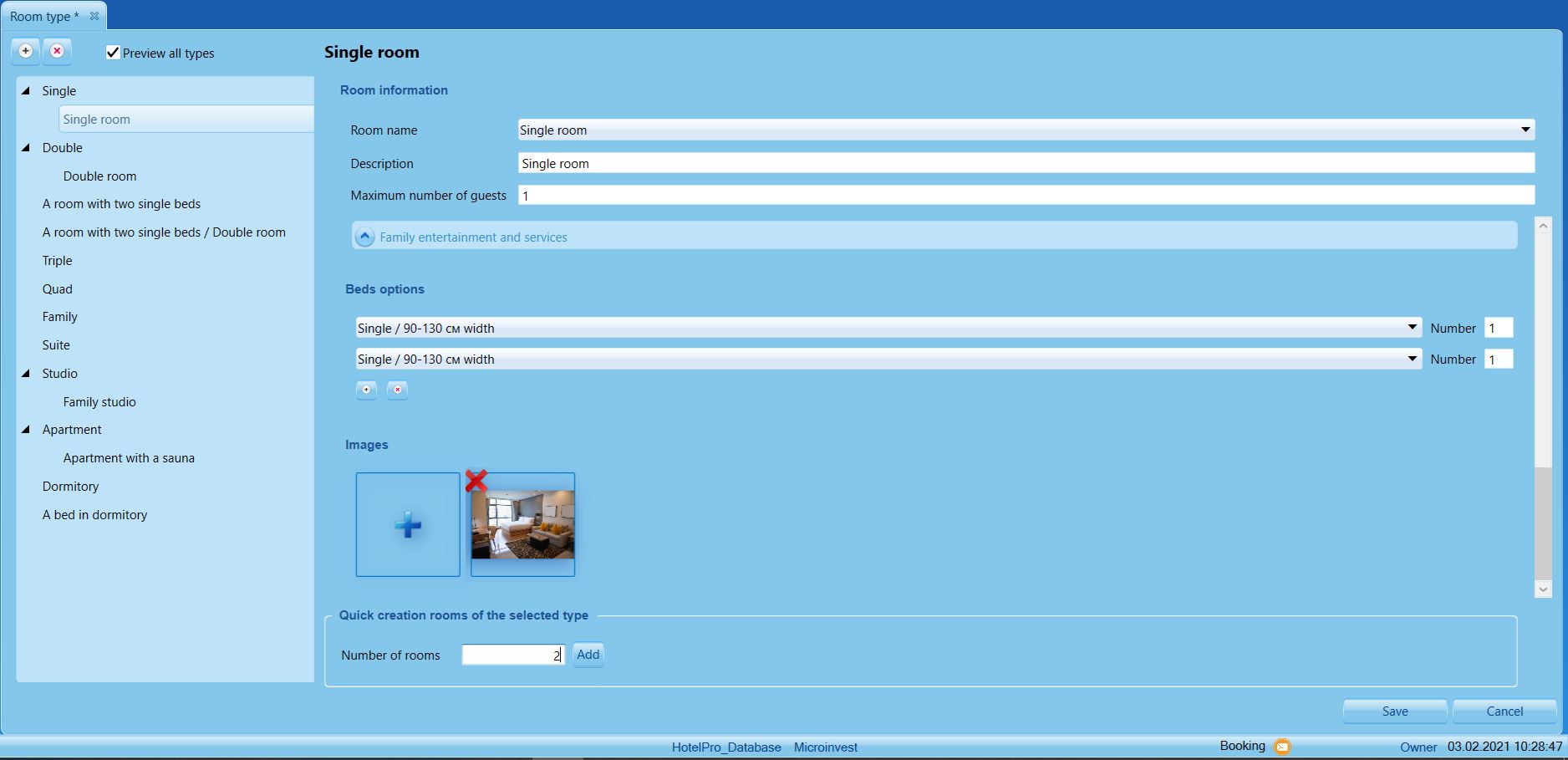Screen dimensions: 1568x760
Task: Collapse Family entertainment and services section
Action: click(x=364, y=237)
